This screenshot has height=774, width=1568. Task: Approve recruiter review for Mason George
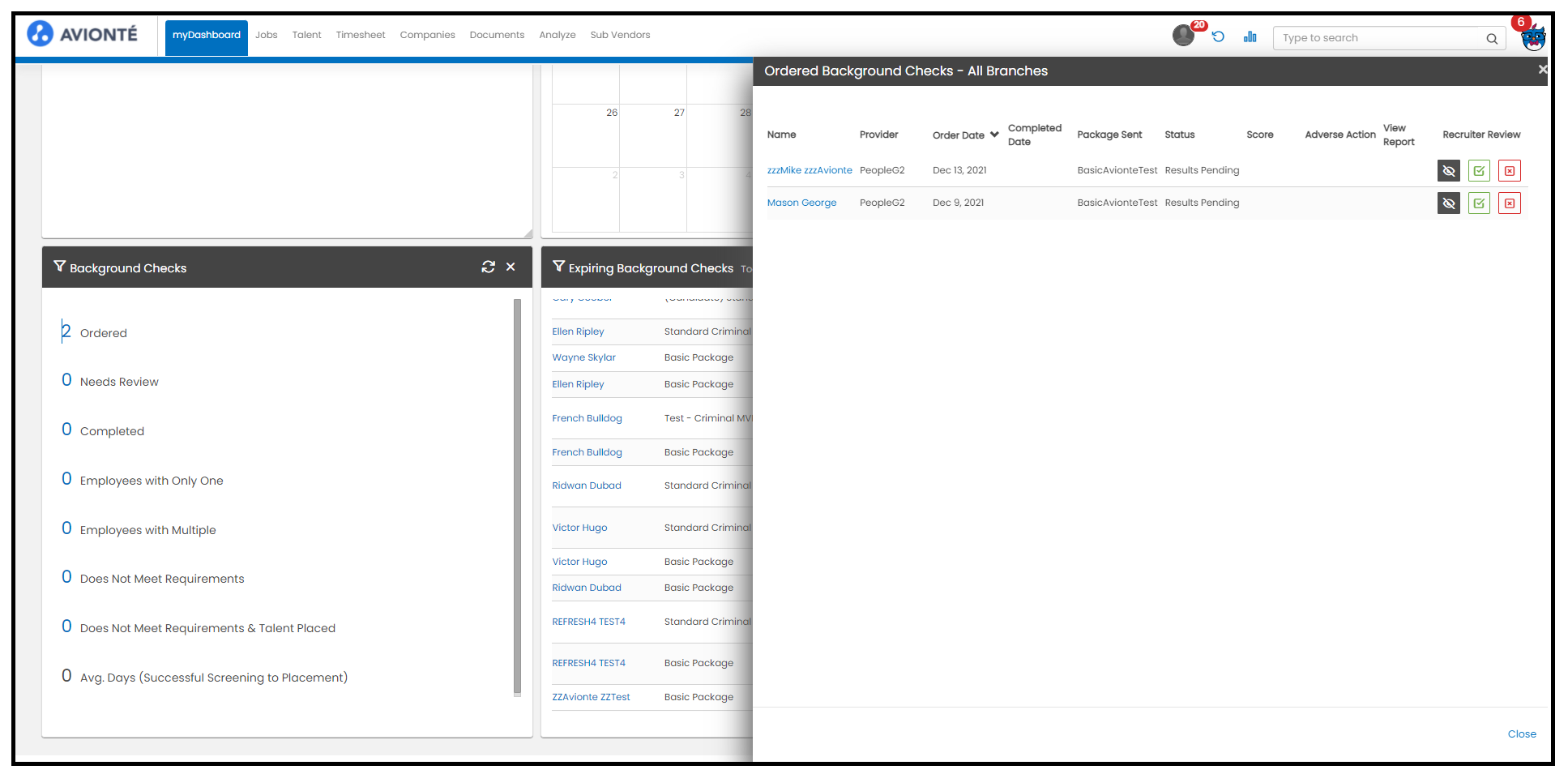pyautogui.click(x=1479, y=203)
